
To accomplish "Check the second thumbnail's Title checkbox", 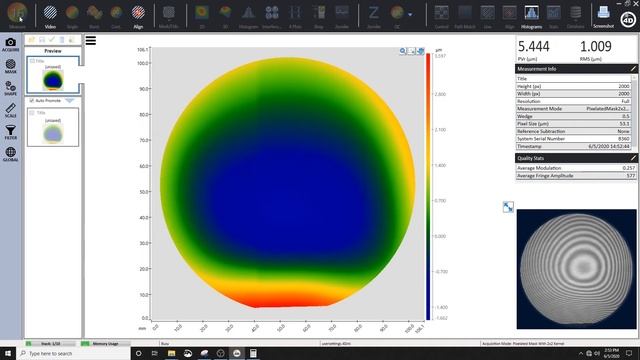I will 32,113.
